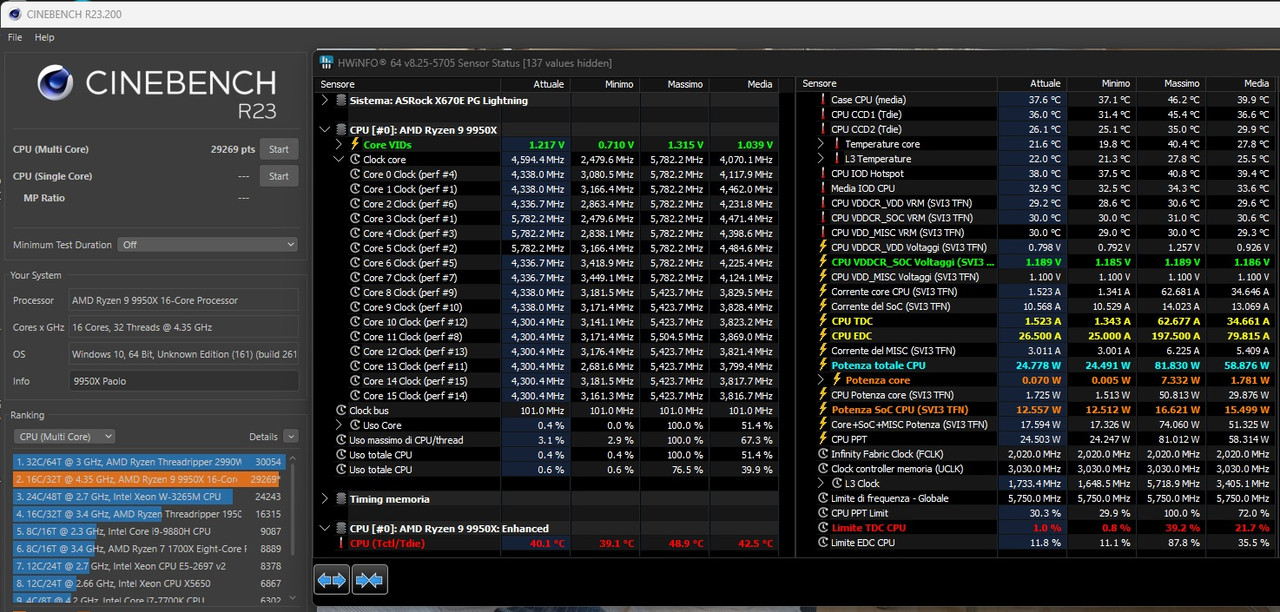The width and height of the screenshot is (1280, 612).
Task: Select ranking entry 6: AMD Ryzen 7 1700X
Action: click(149, 548)
